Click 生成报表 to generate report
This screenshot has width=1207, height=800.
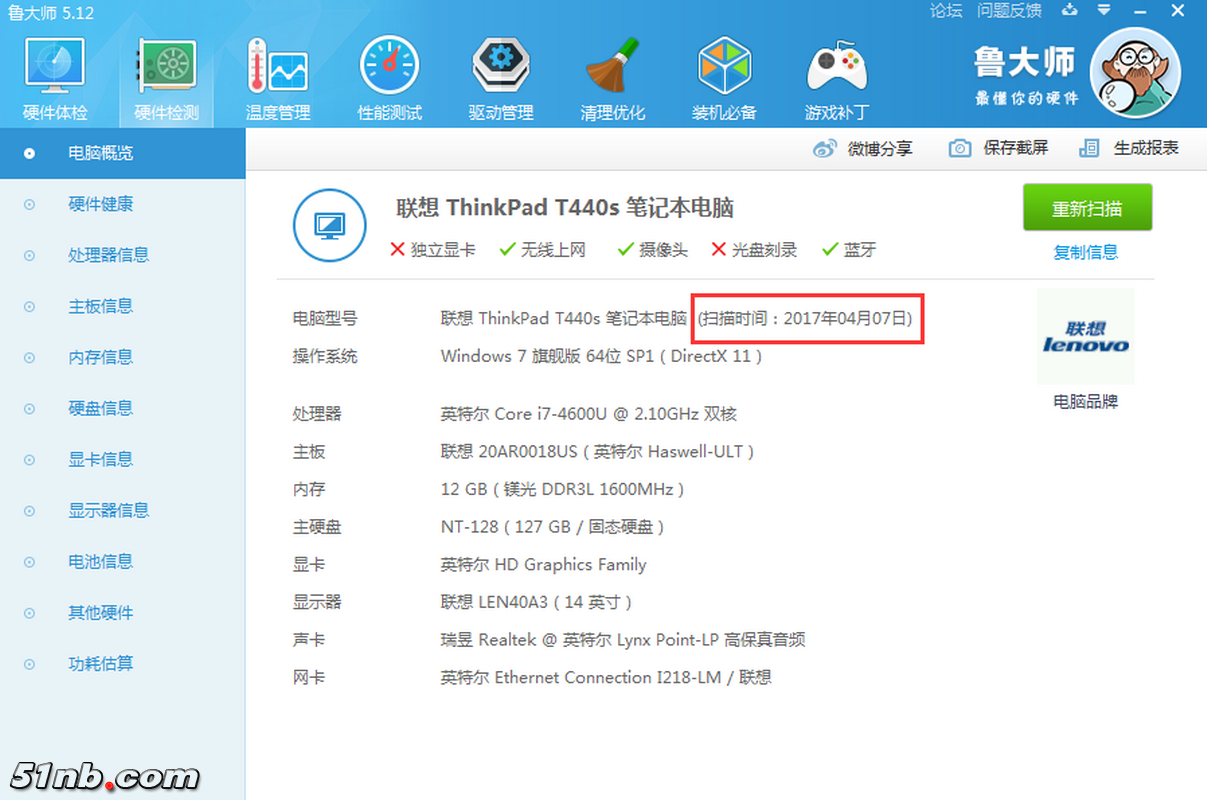pos(1129,148)
